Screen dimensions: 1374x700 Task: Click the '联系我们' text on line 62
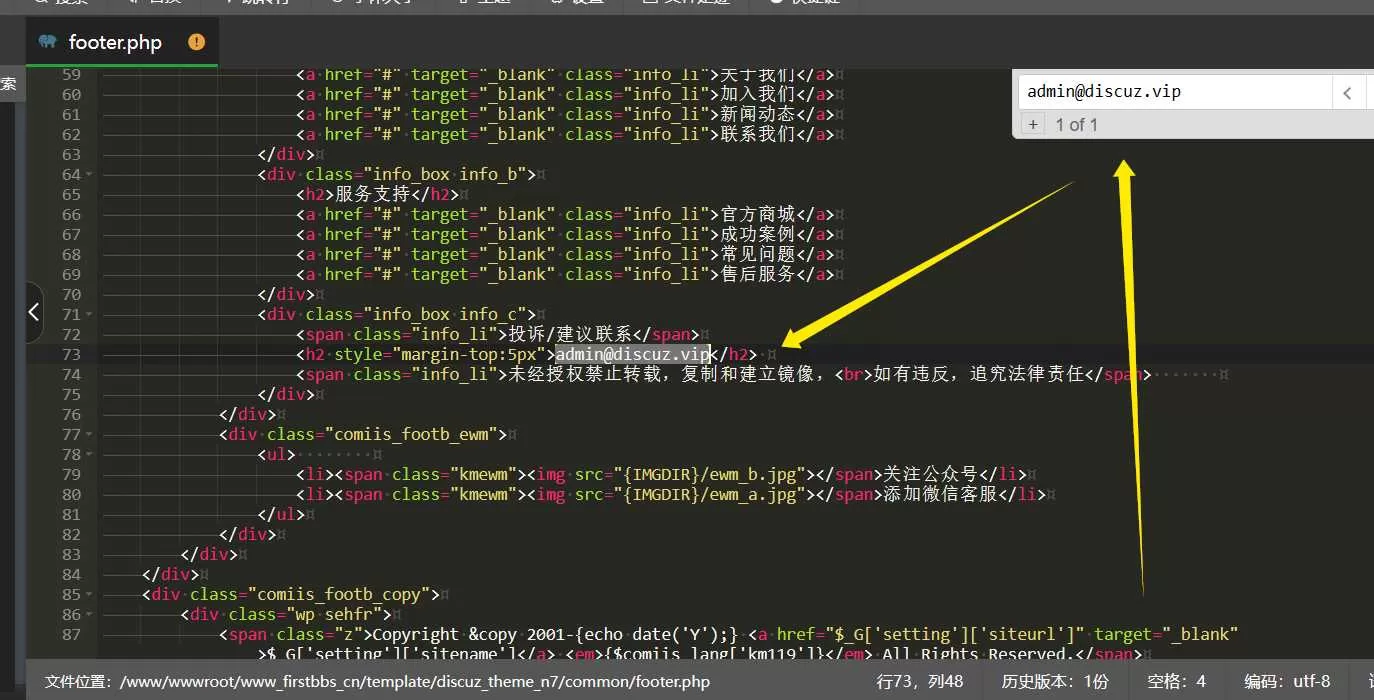coord(758,134)
